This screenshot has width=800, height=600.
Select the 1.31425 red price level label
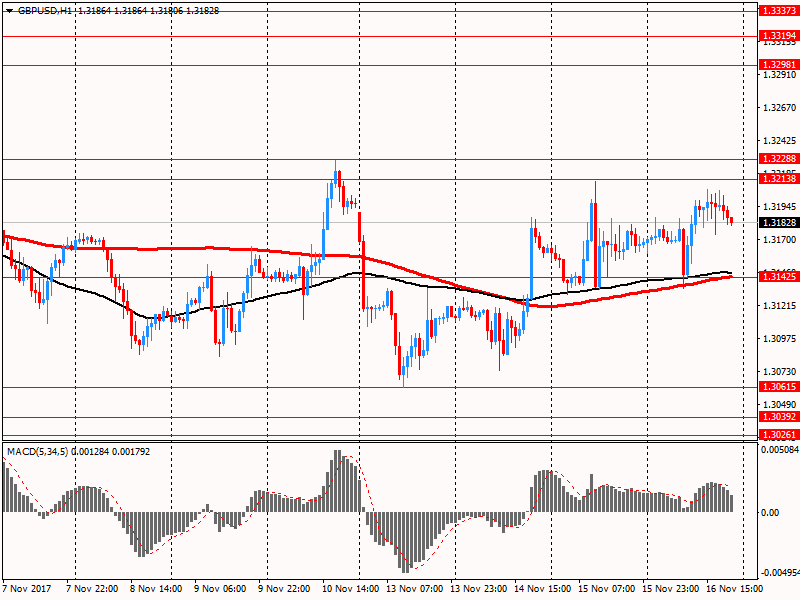(779, 277)
